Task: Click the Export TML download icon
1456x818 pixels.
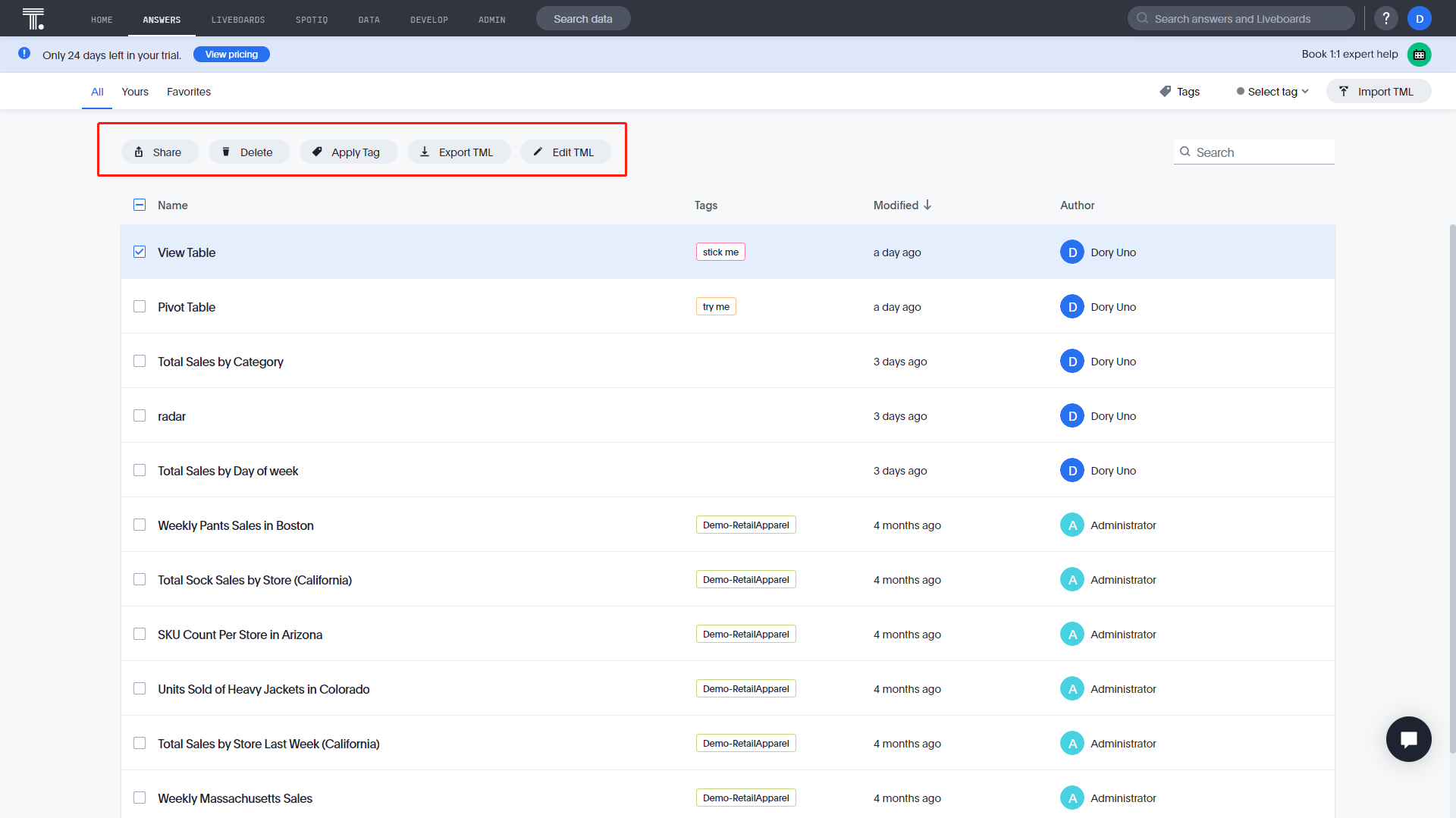Action: point(425,152)
